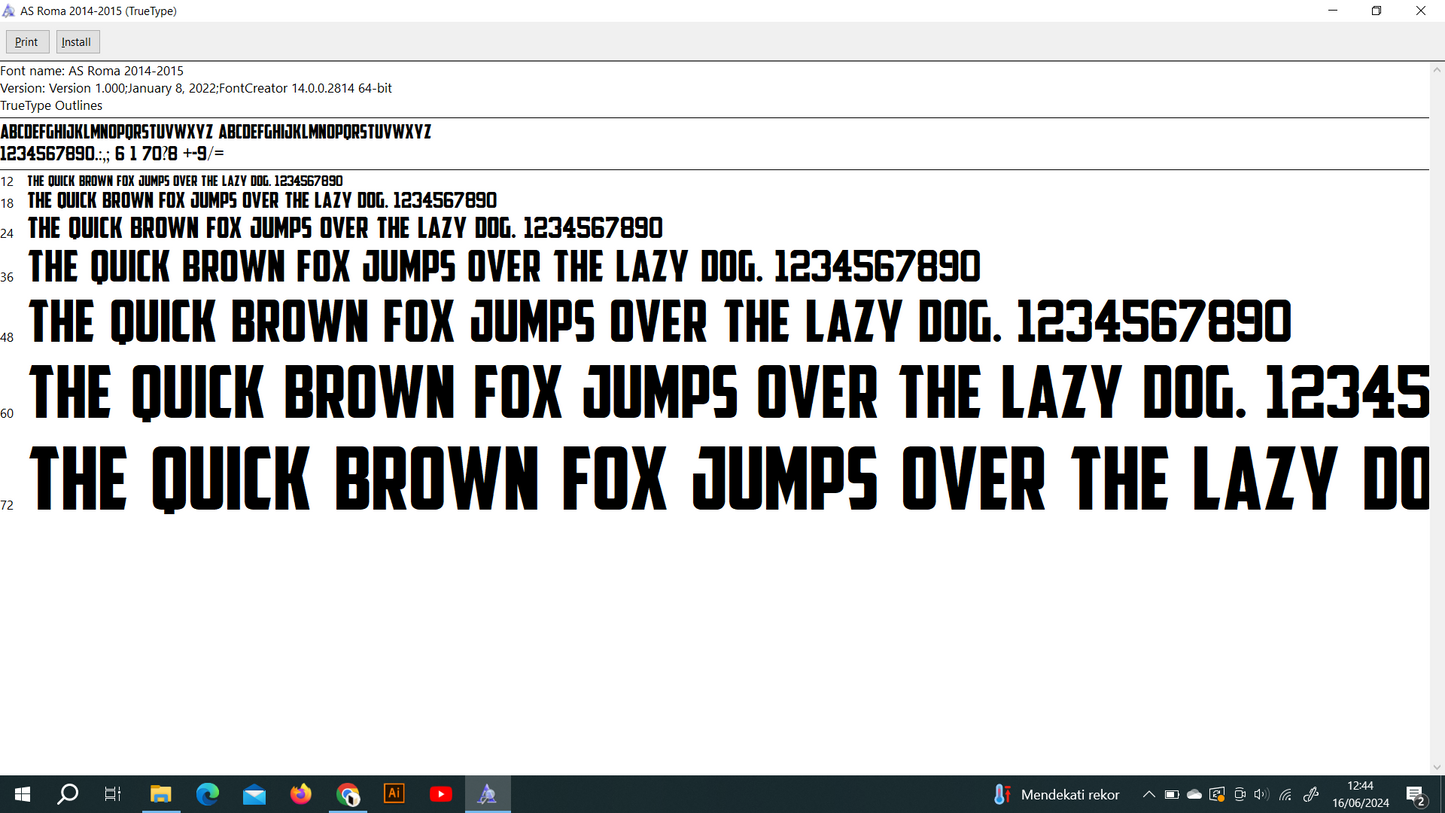The width and height of the screenshot is (1445, 813).
Task: Print a sample of the font
Action: 26,41
